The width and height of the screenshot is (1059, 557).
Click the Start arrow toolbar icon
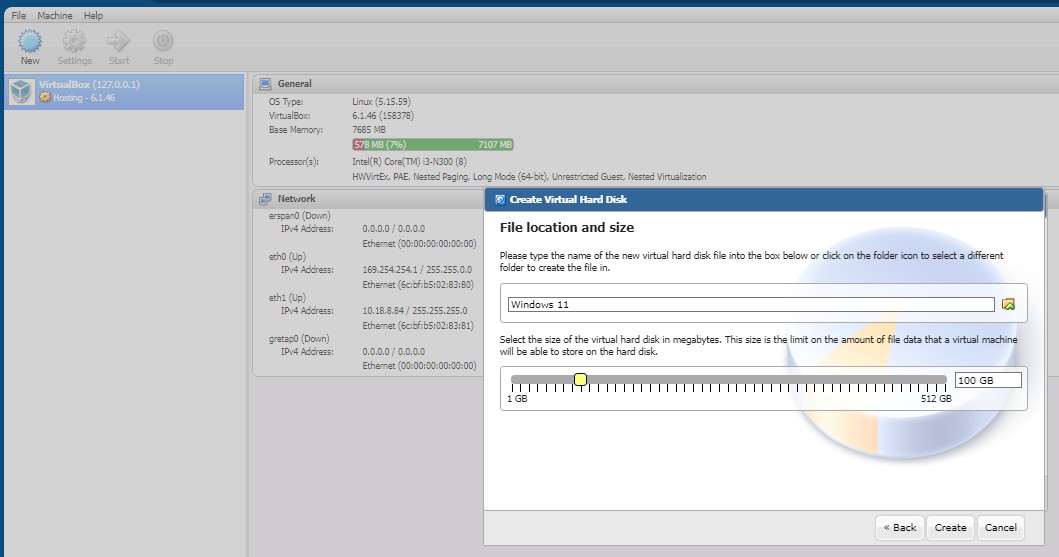point(119,41)
